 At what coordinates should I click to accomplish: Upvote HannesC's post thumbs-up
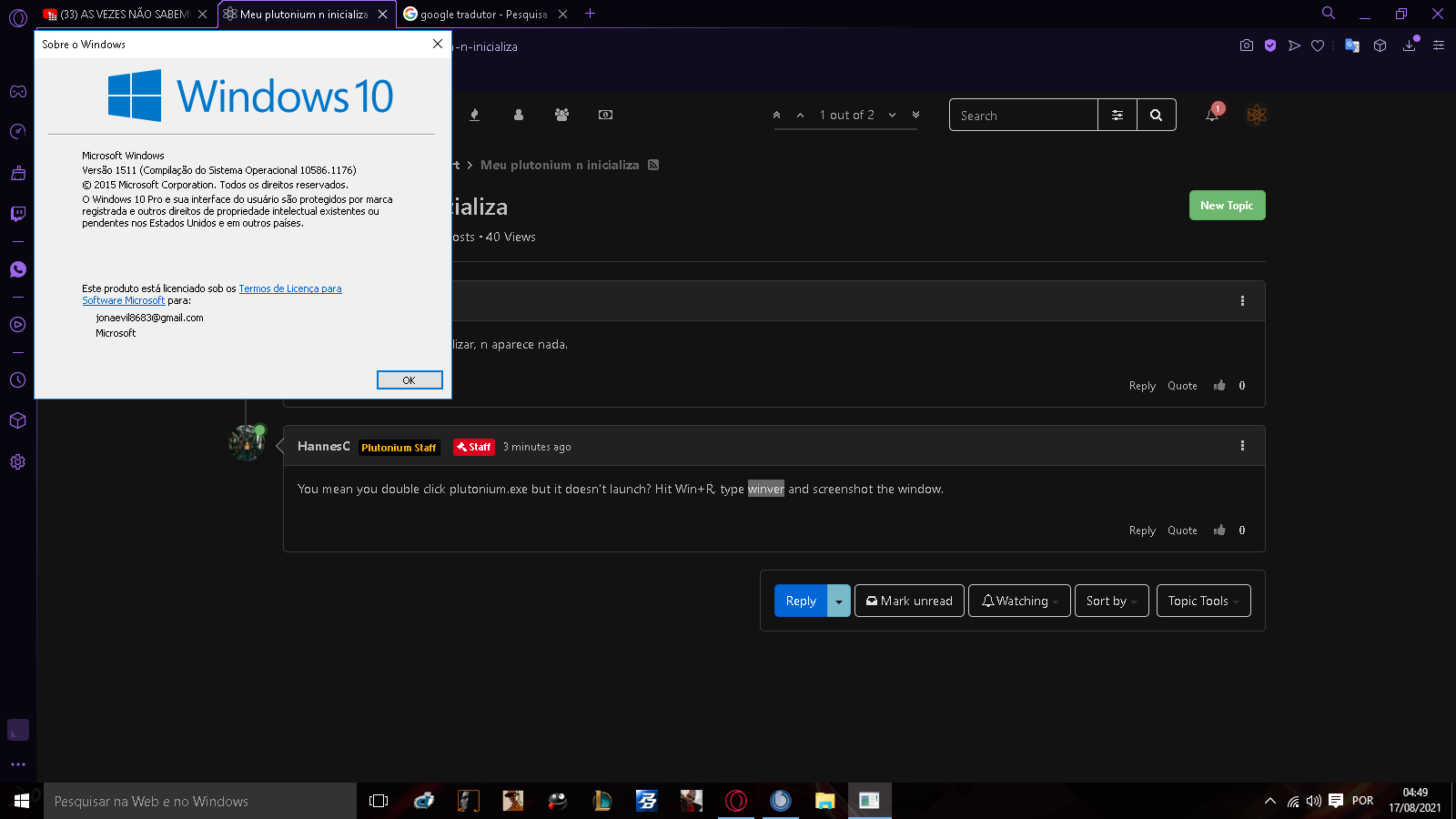pos(1219,530)
